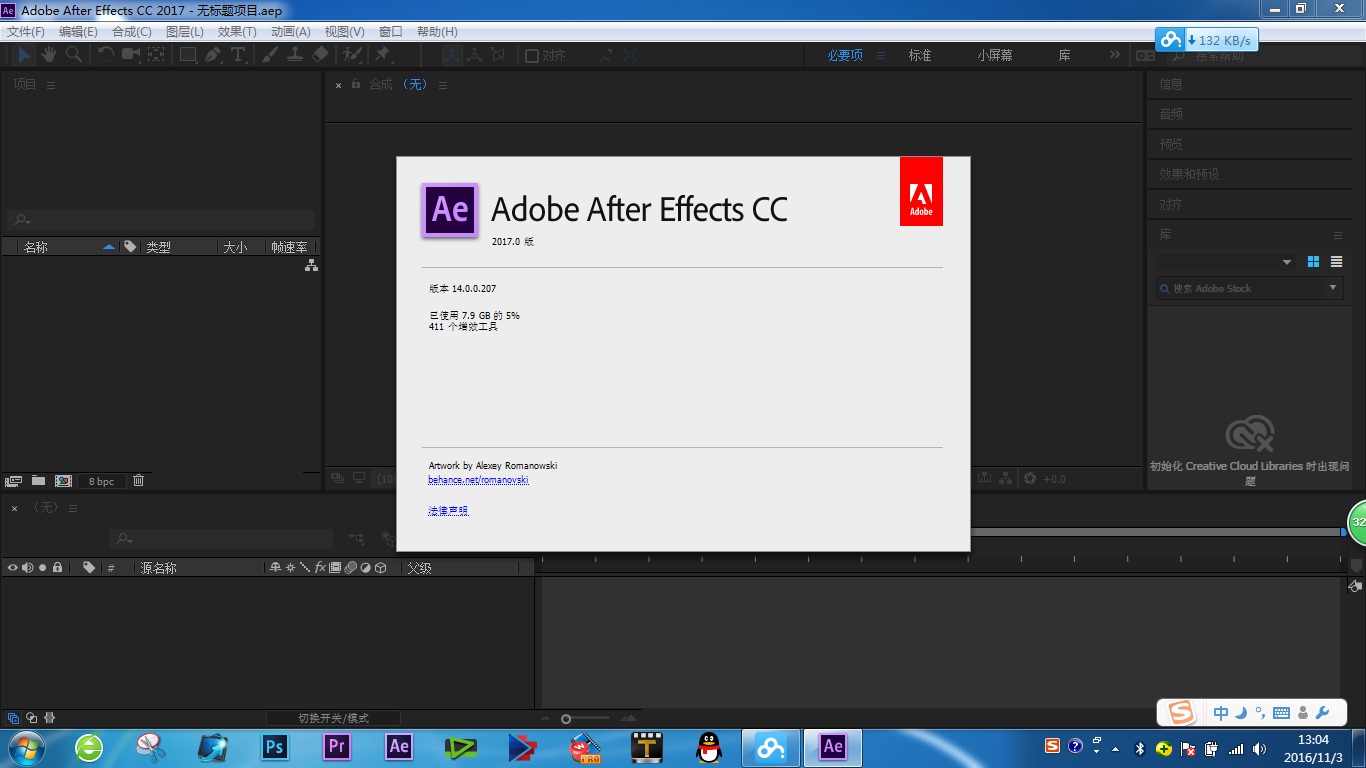Select the Roto Brush tool
Screen dimensions: 1366x768
pyautogui.click(x=352, y=55)
